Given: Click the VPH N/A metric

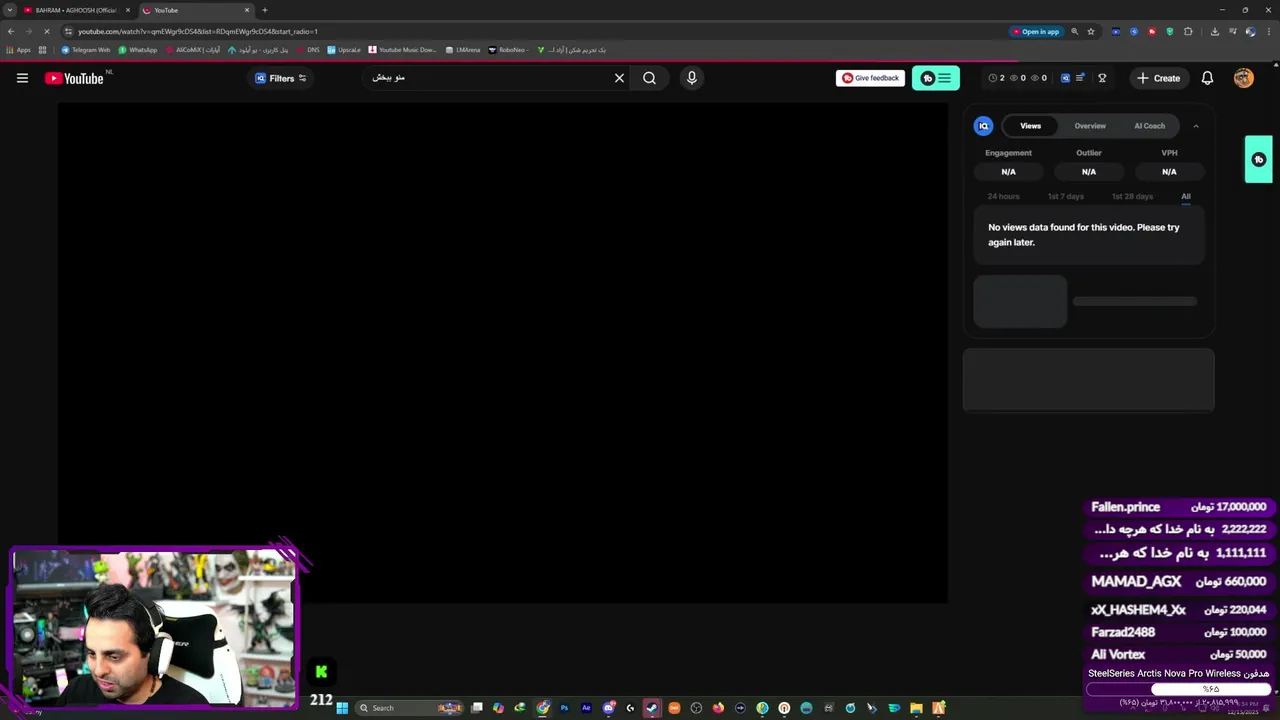Looking at the screenshot, I should click(x=1169, y=171).
